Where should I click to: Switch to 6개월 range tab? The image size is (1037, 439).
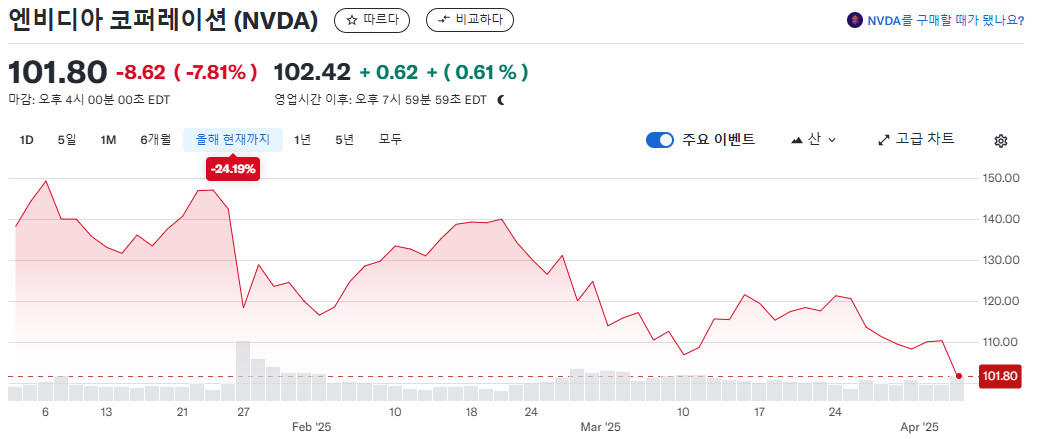coord(155,140)
